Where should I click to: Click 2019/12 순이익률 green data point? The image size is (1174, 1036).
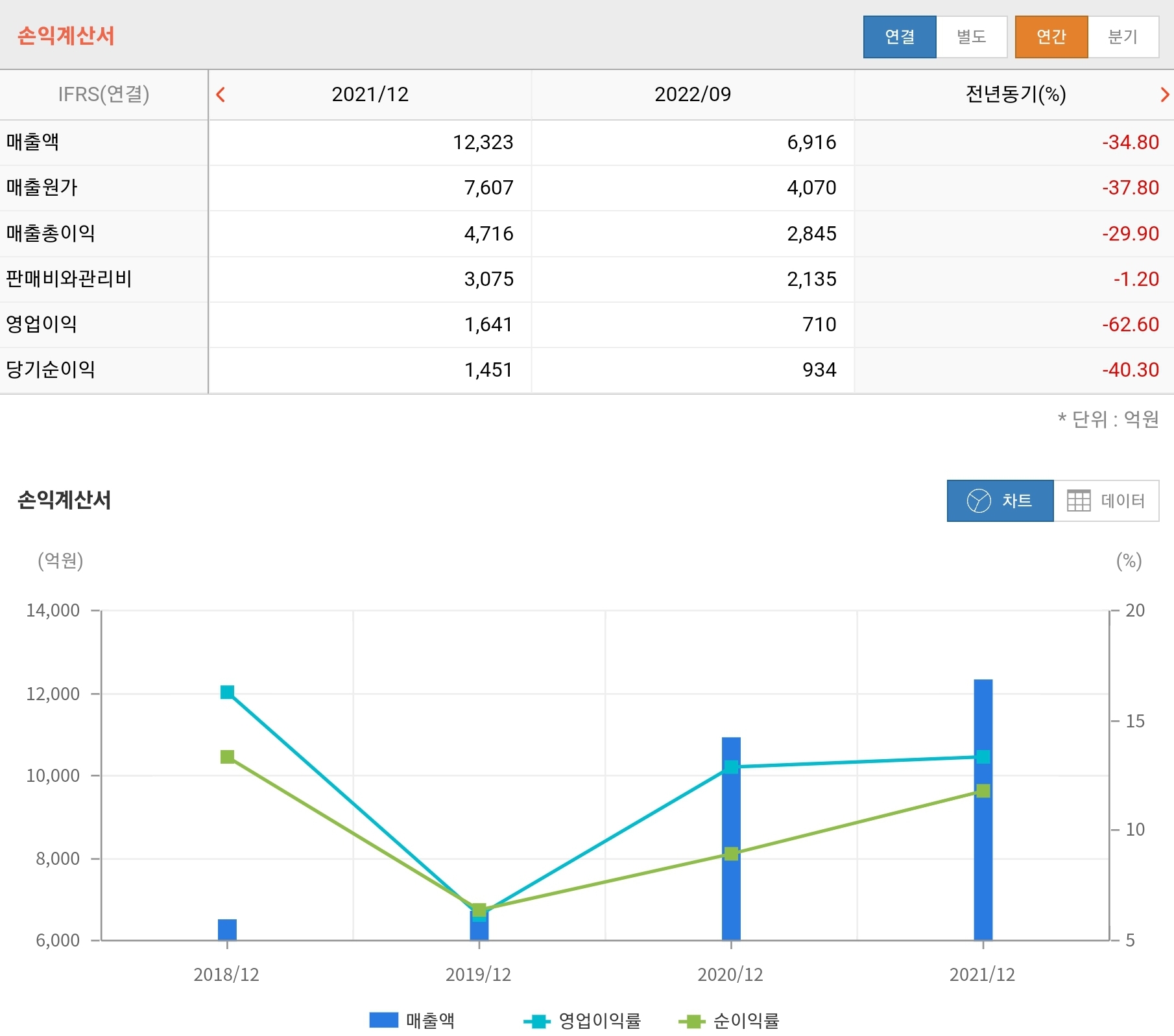coord(479,910)
